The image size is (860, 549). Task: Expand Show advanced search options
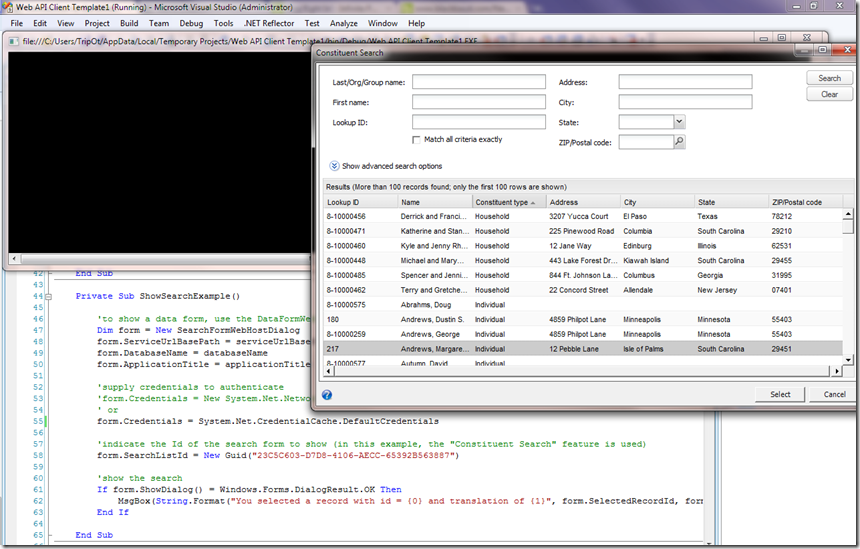334,166
